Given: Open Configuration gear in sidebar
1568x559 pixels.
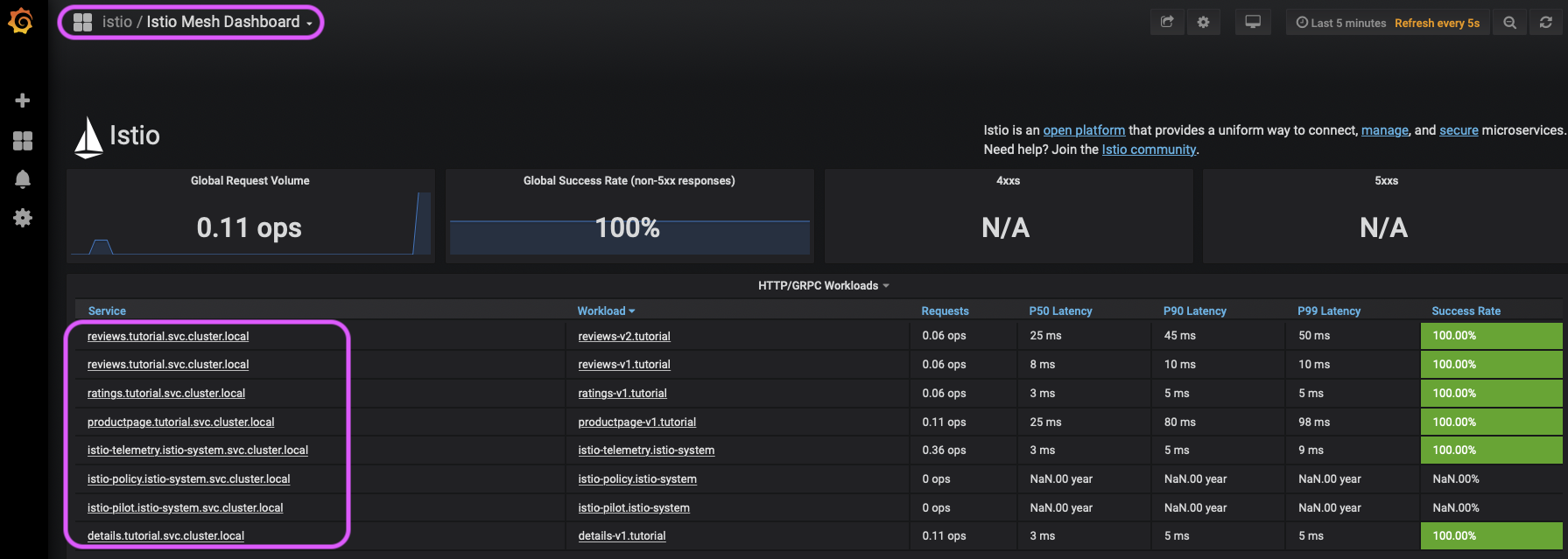Looking at the screenshot, I should point(23,218).
